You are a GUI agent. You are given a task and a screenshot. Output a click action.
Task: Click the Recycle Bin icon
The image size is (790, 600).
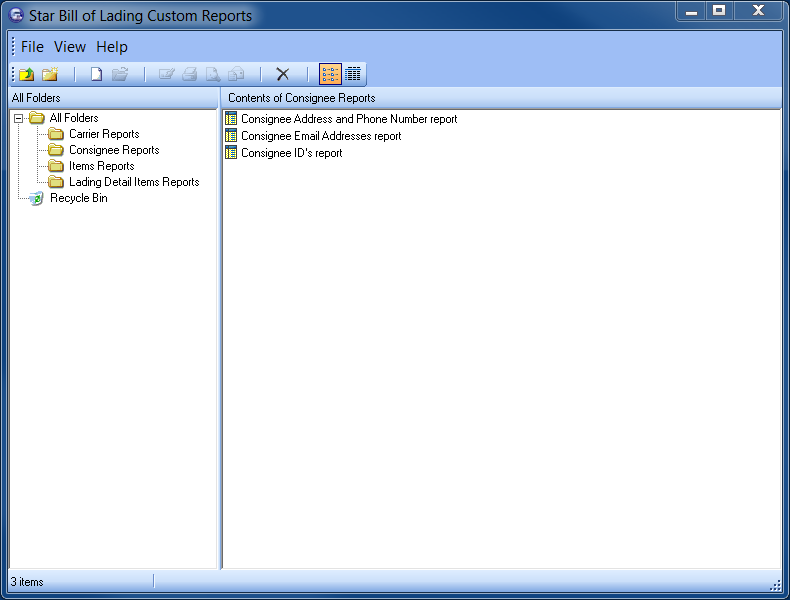coord(36,198)
